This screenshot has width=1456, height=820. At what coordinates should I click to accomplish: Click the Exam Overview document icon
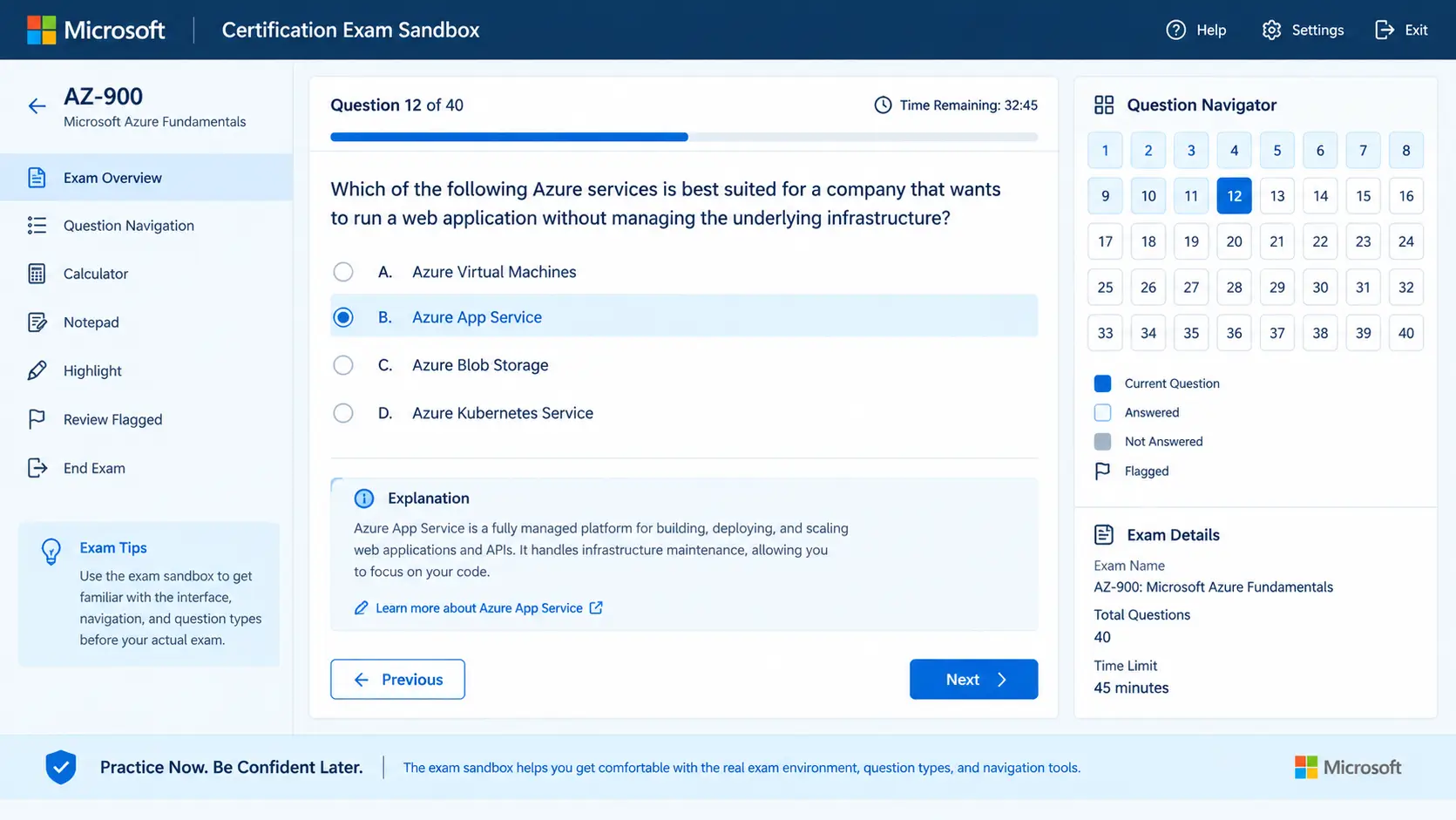37,178
